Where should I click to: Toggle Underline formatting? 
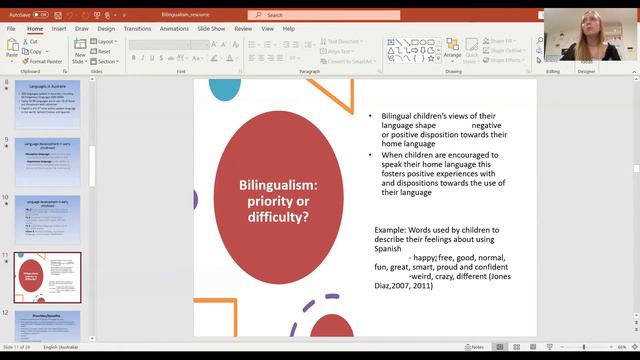[x=152, y=58]
